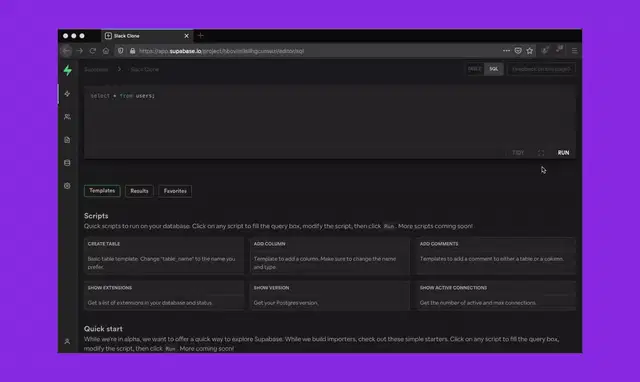Choose the SHOW EXTENSIONS script card
The image size is (640, 382).
point(164,295)
